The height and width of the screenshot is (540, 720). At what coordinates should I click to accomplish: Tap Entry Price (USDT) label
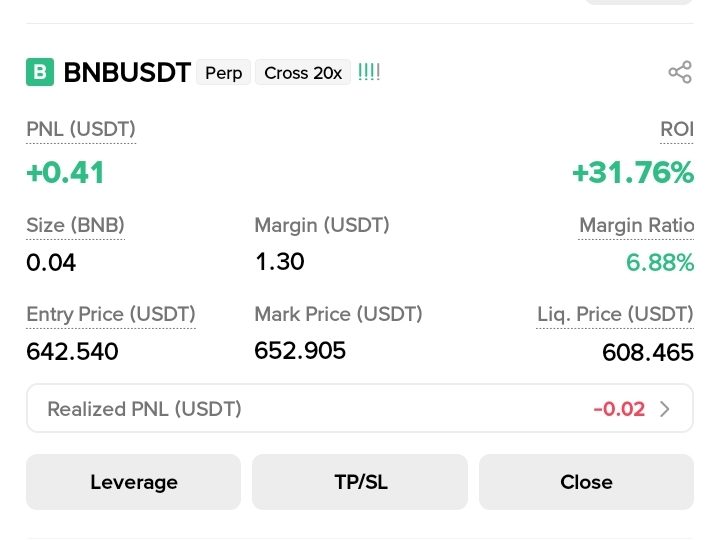[111, 315]
